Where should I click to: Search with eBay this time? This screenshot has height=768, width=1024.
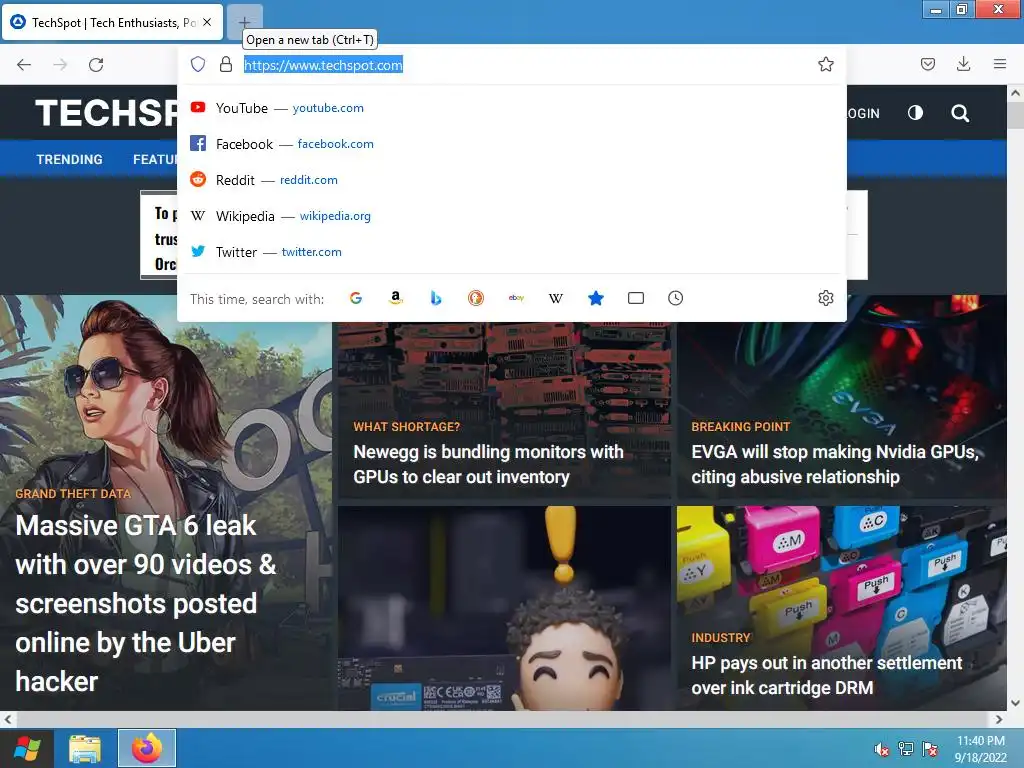click(516, 298)
